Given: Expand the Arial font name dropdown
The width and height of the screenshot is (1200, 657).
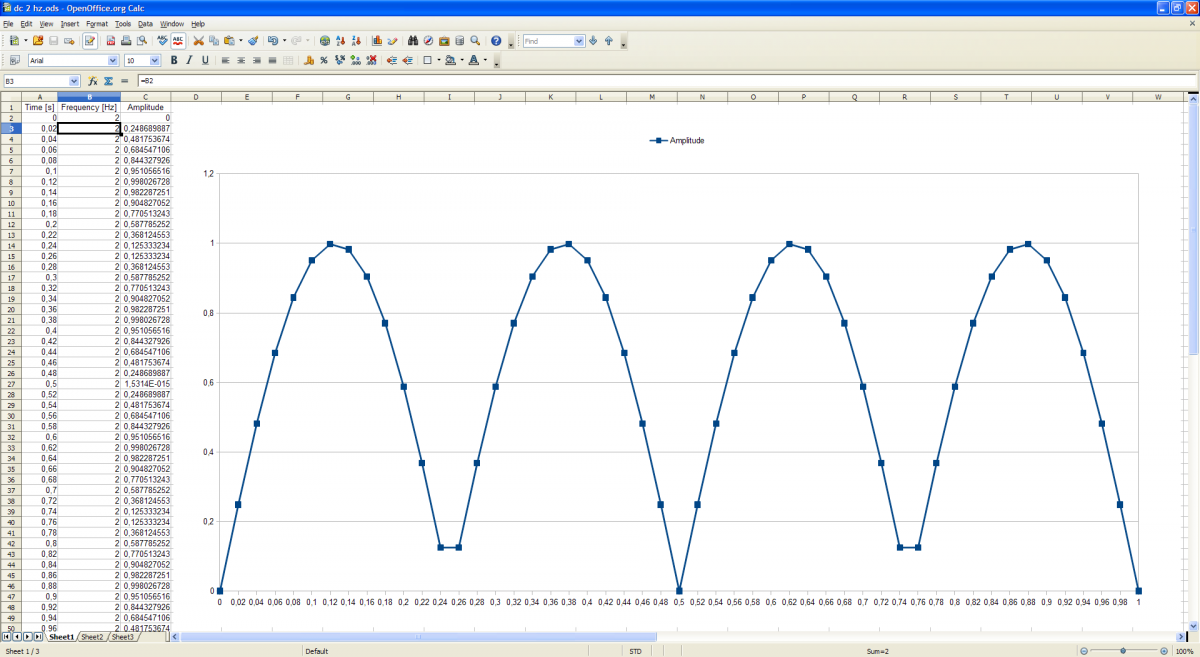Looking at the screenshot, I should [x=113, y=60].
